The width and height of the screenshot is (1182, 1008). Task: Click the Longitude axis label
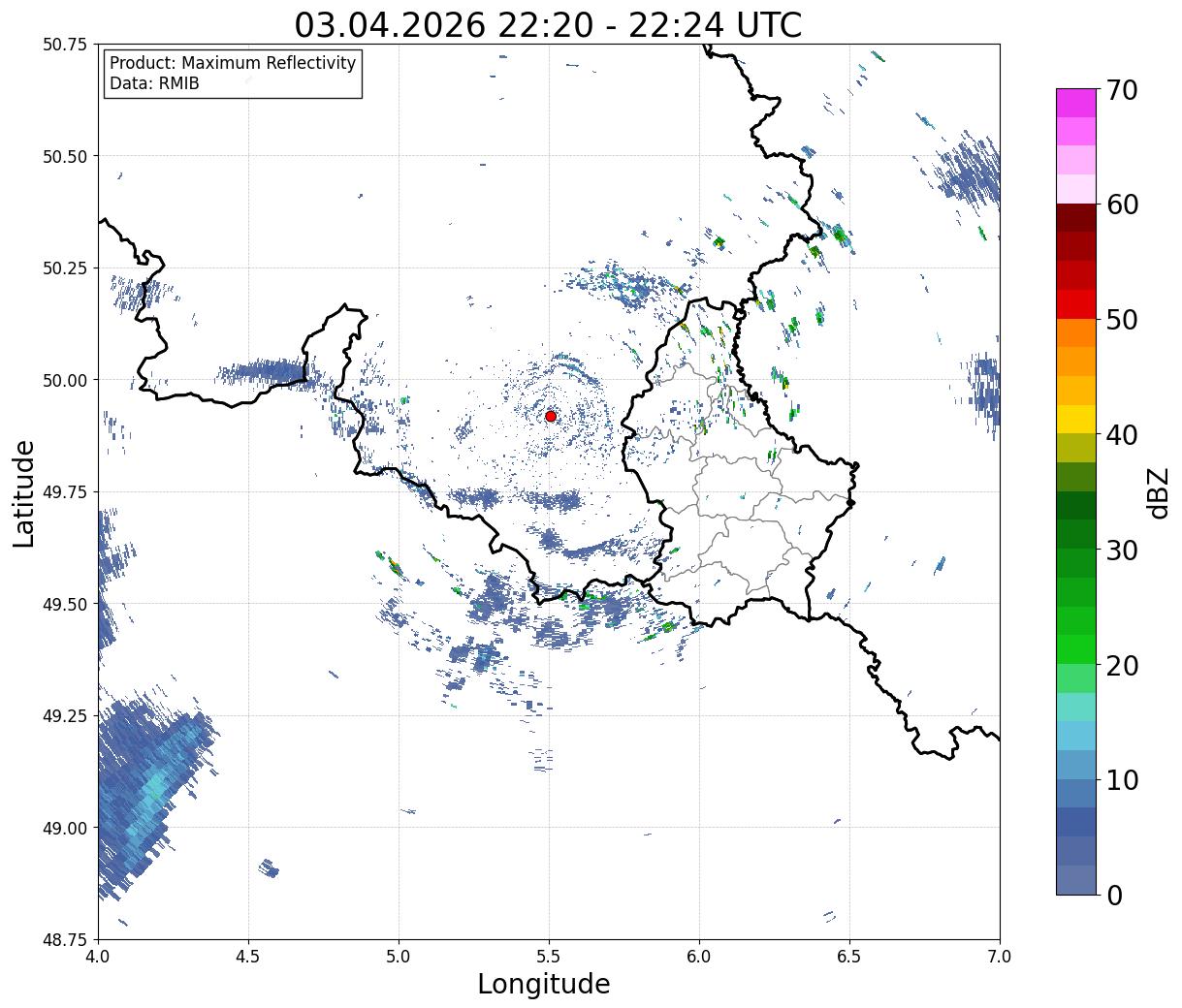[x=544, y=985]
